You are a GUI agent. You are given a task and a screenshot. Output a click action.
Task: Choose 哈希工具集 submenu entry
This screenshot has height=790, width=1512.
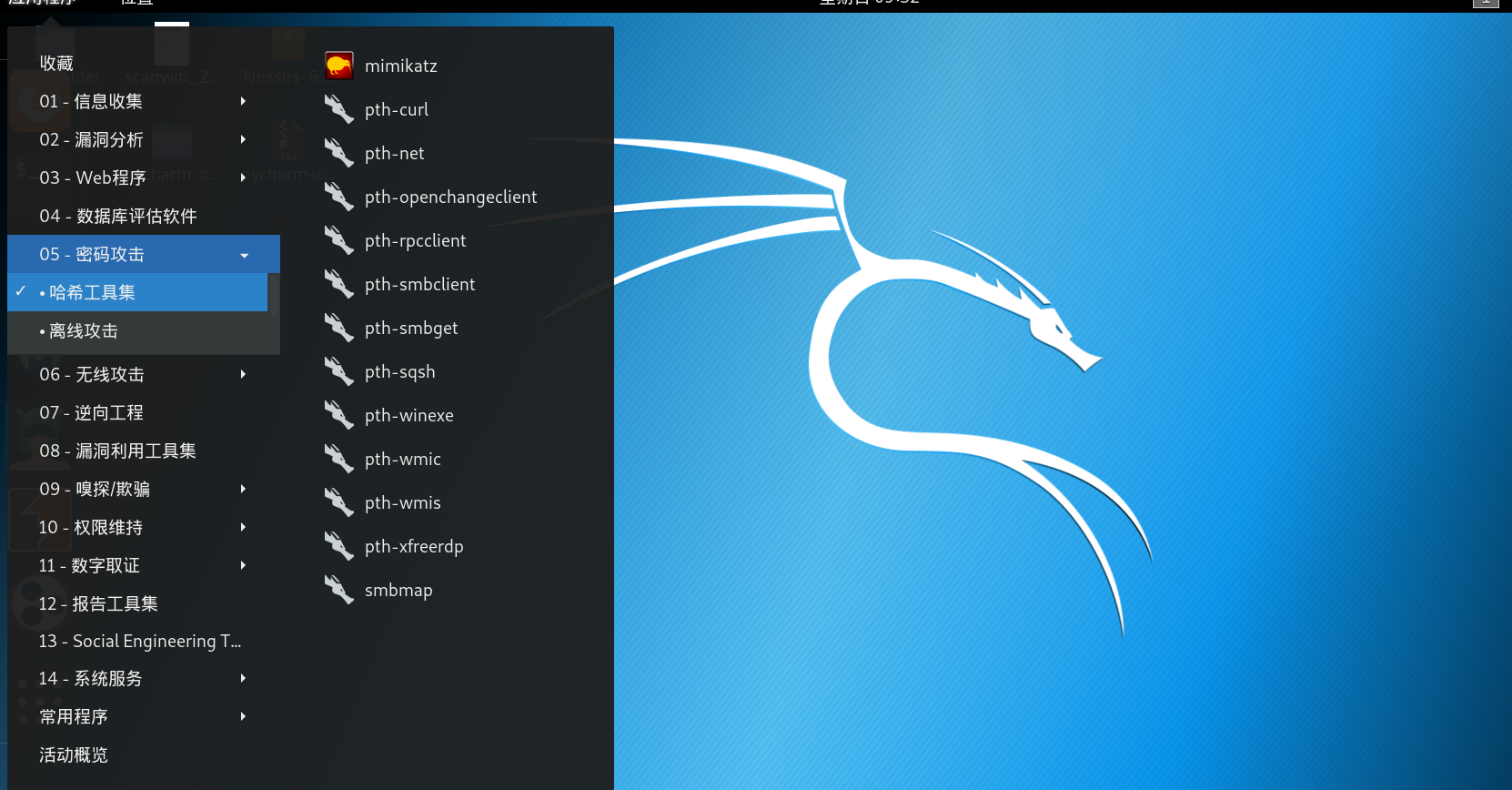tap(137, 292)
